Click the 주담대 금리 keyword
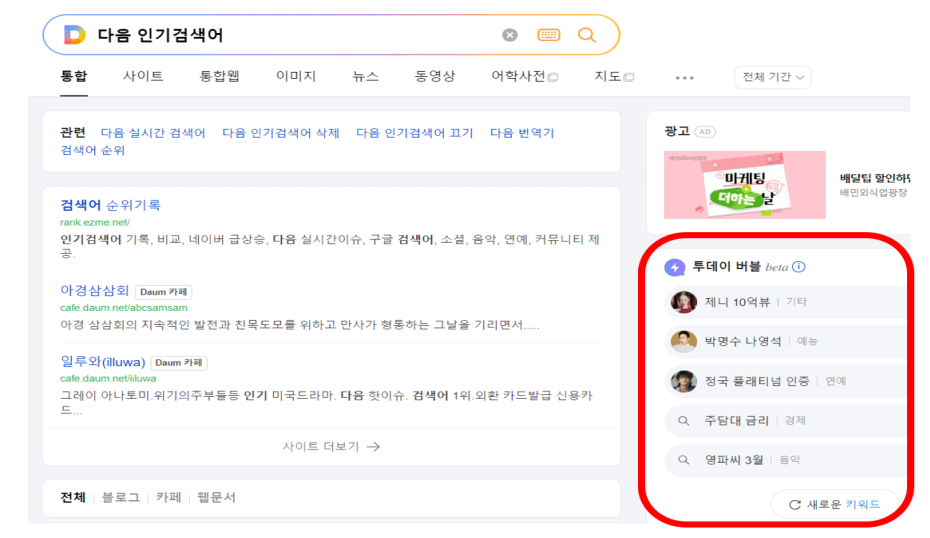The width and height of the screenshot is (930, 538). pos(737,421)
